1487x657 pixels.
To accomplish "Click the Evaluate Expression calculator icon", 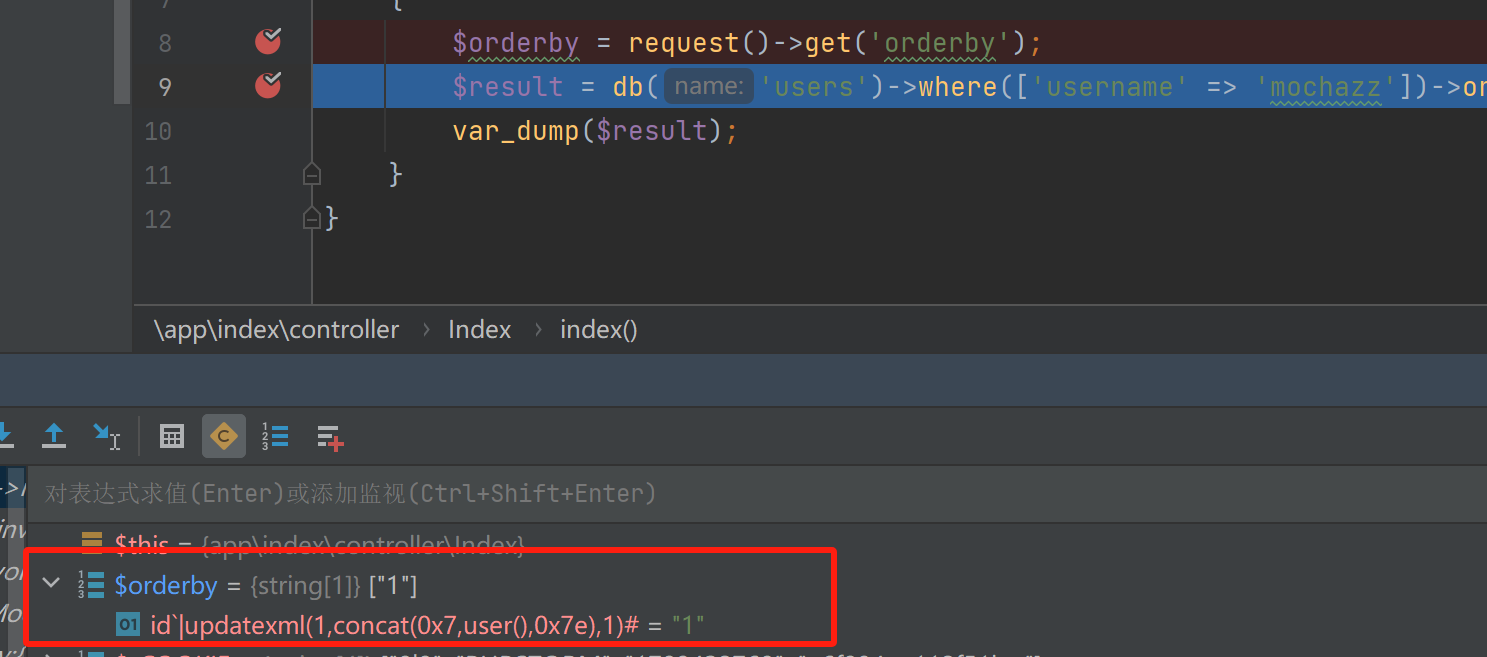I will tap(172, 436).
